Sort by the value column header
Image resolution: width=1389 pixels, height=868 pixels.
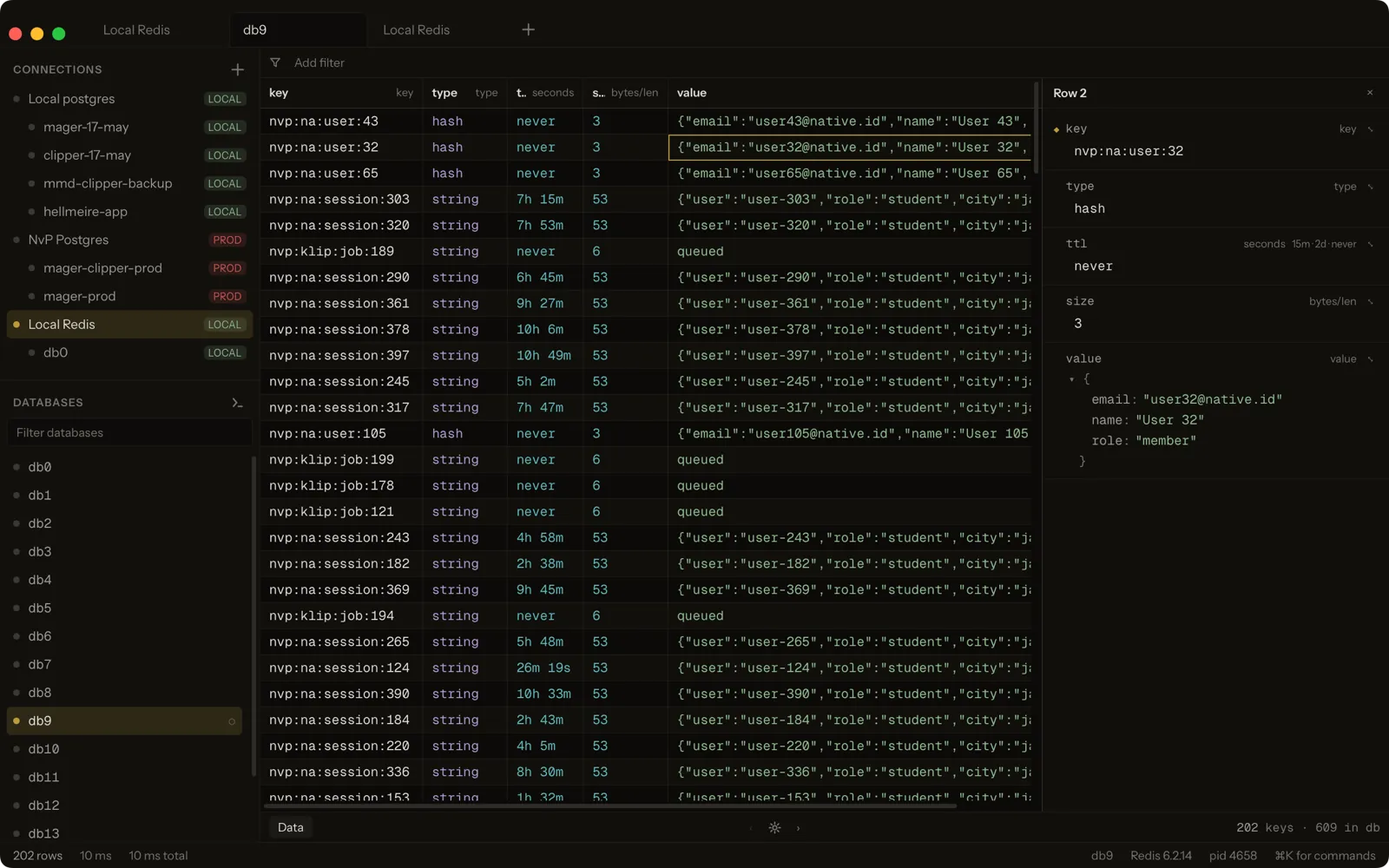(851, 93)
